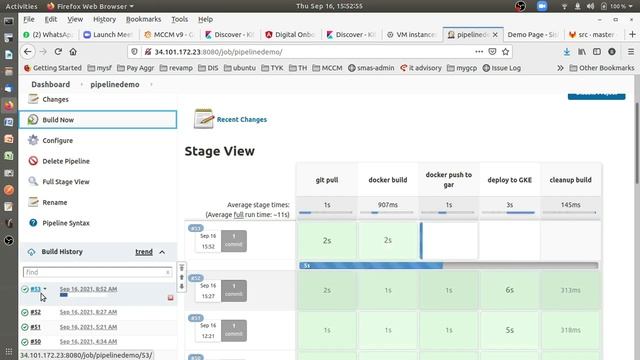The image size is (640, 360).
Task: Click the page vertical scrollbar
Action: [x=637, y=143]
